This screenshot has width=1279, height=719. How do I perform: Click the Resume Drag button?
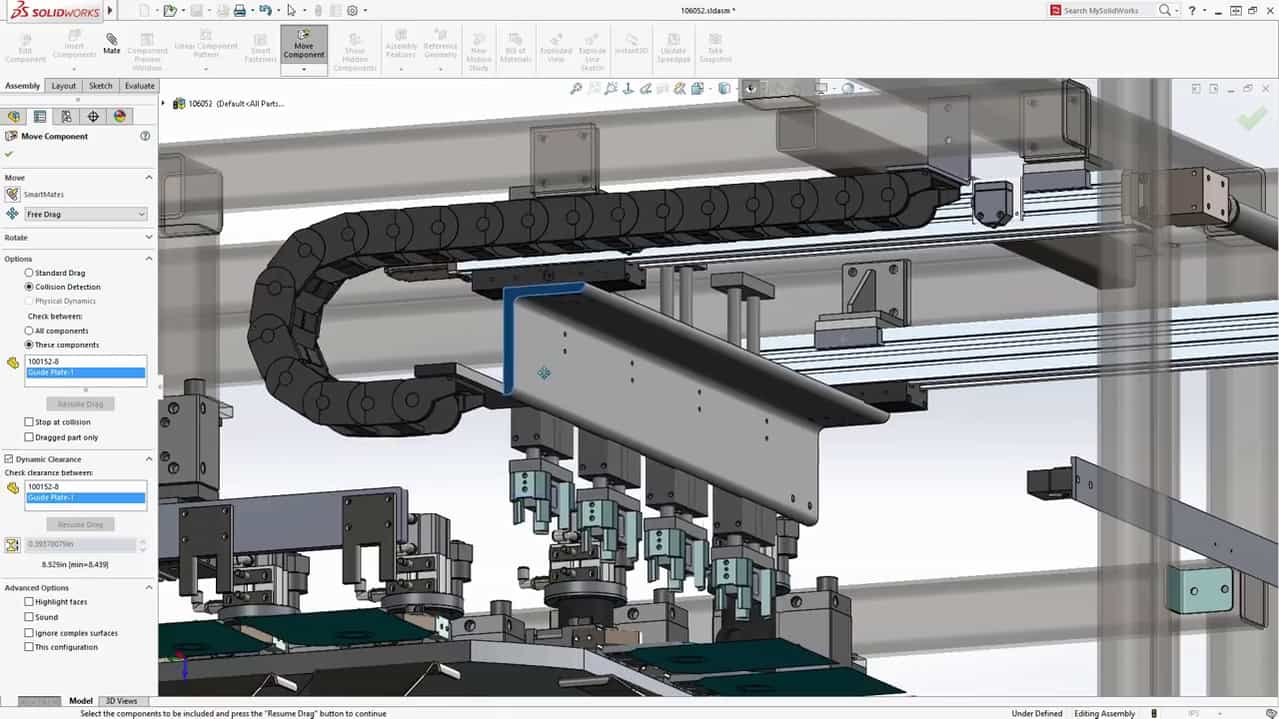[80, 403]
